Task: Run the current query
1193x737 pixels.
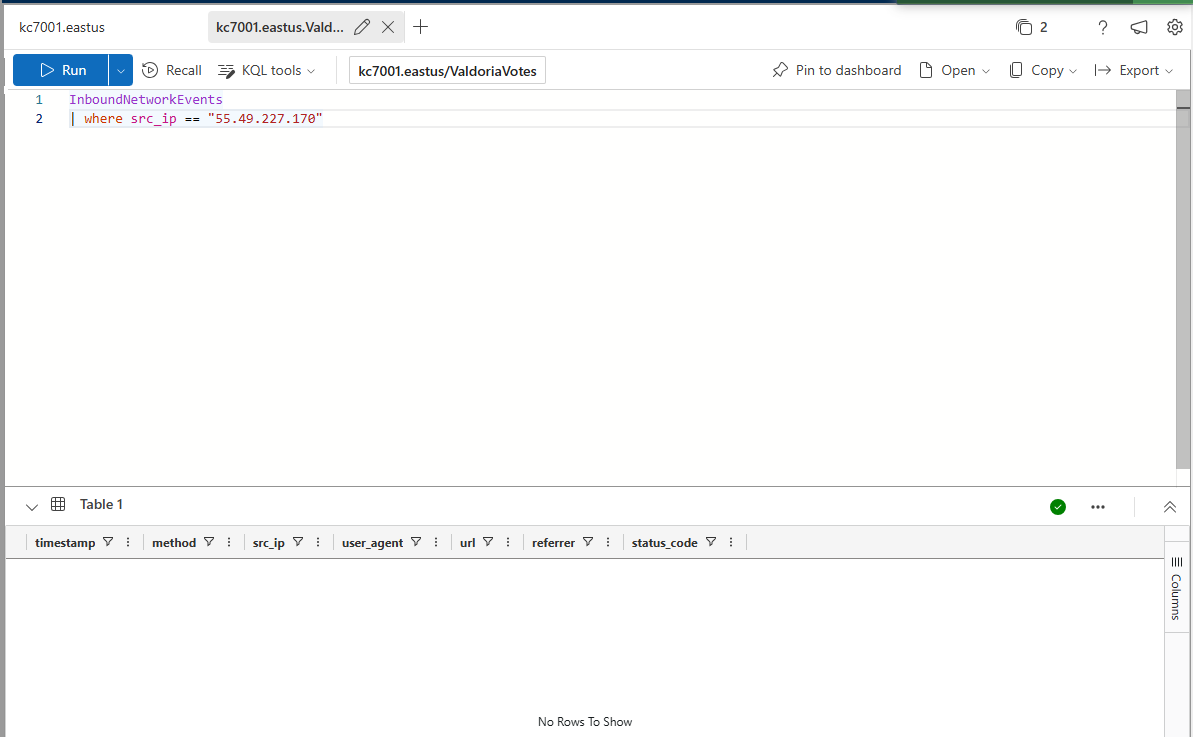Action: tap(62, 70)
